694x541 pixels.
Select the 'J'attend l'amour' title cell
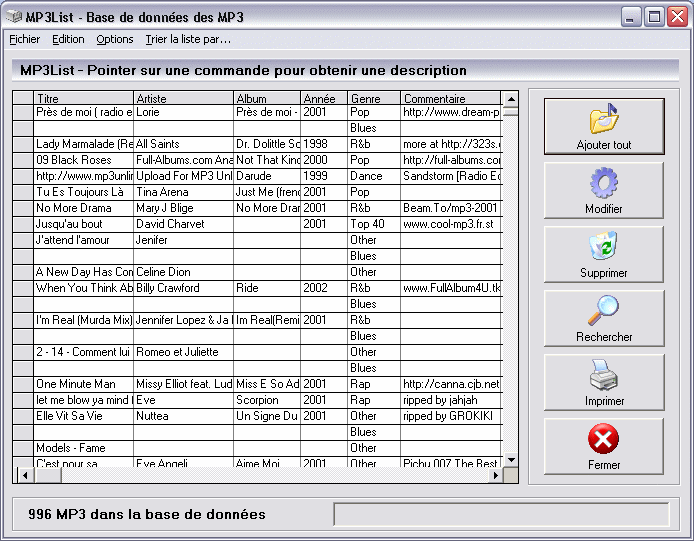pos(83,240)
